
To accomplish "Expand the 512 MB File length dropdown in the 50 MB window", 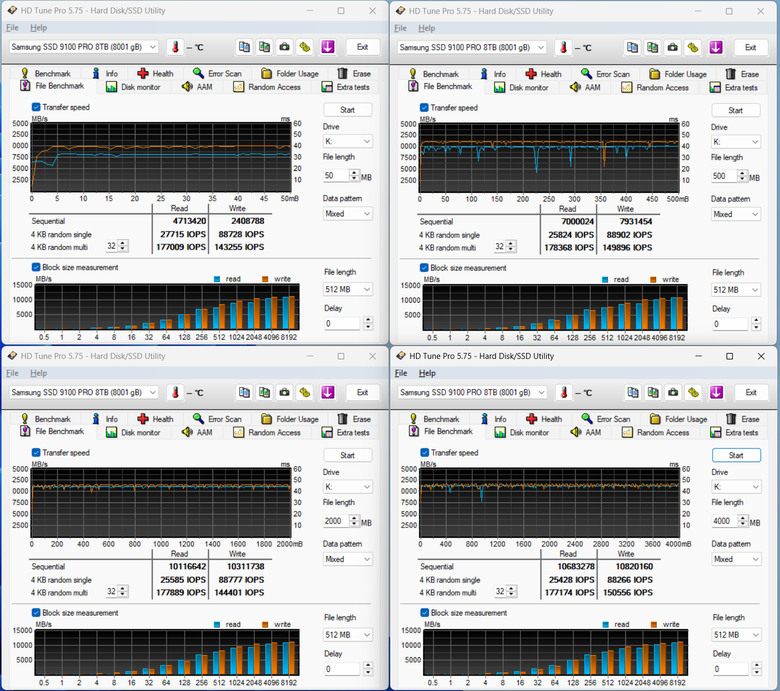I will click(347, 289).
